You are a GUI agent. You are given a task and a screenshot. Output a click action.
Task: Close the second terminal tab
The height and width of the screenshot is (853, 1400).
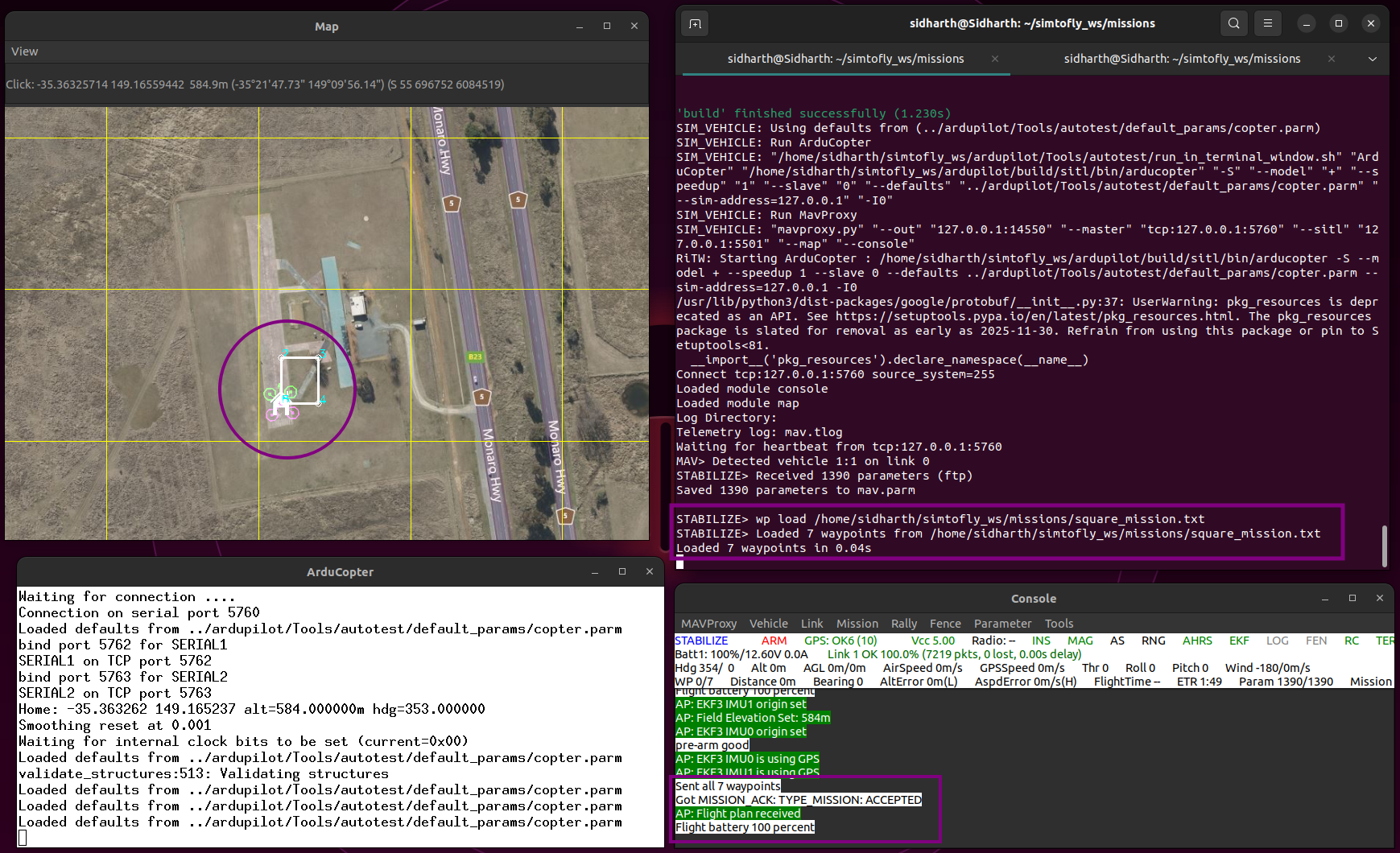[1332, 59]
